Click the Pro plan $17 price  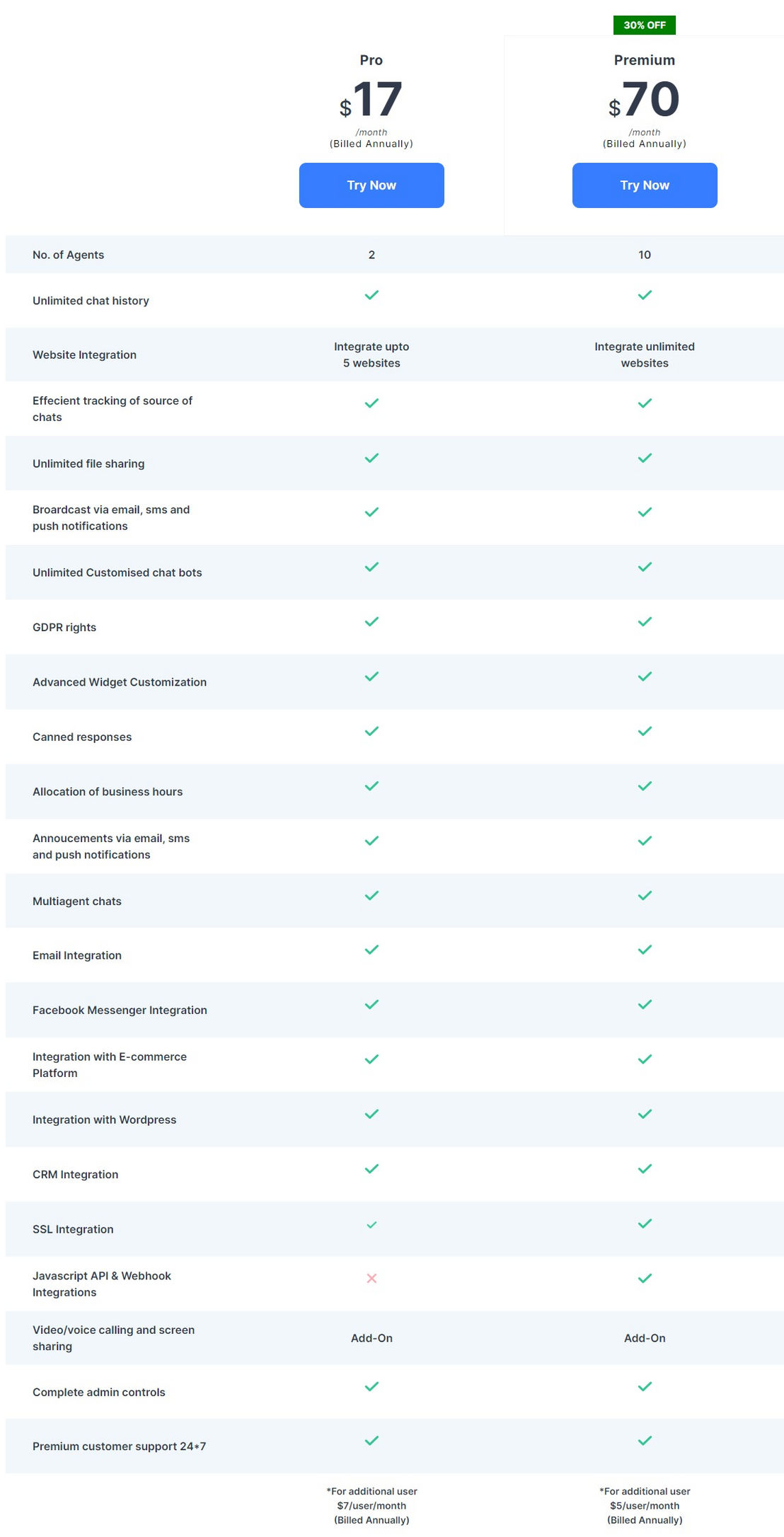click(371, 100)
